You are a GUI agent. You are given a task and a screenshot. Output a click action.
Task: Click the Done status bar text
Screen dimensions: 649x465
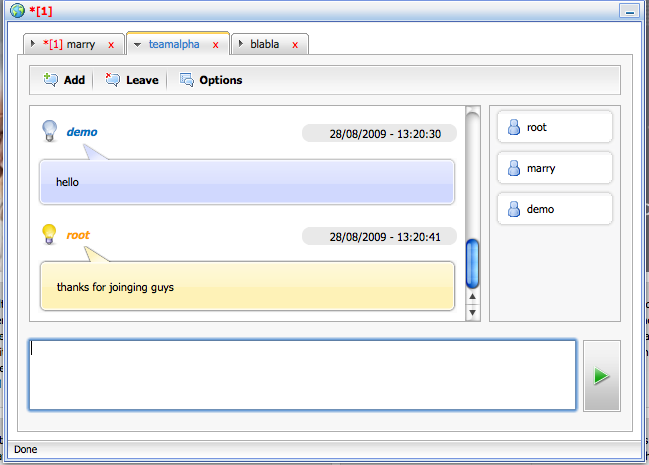[26, 450]
